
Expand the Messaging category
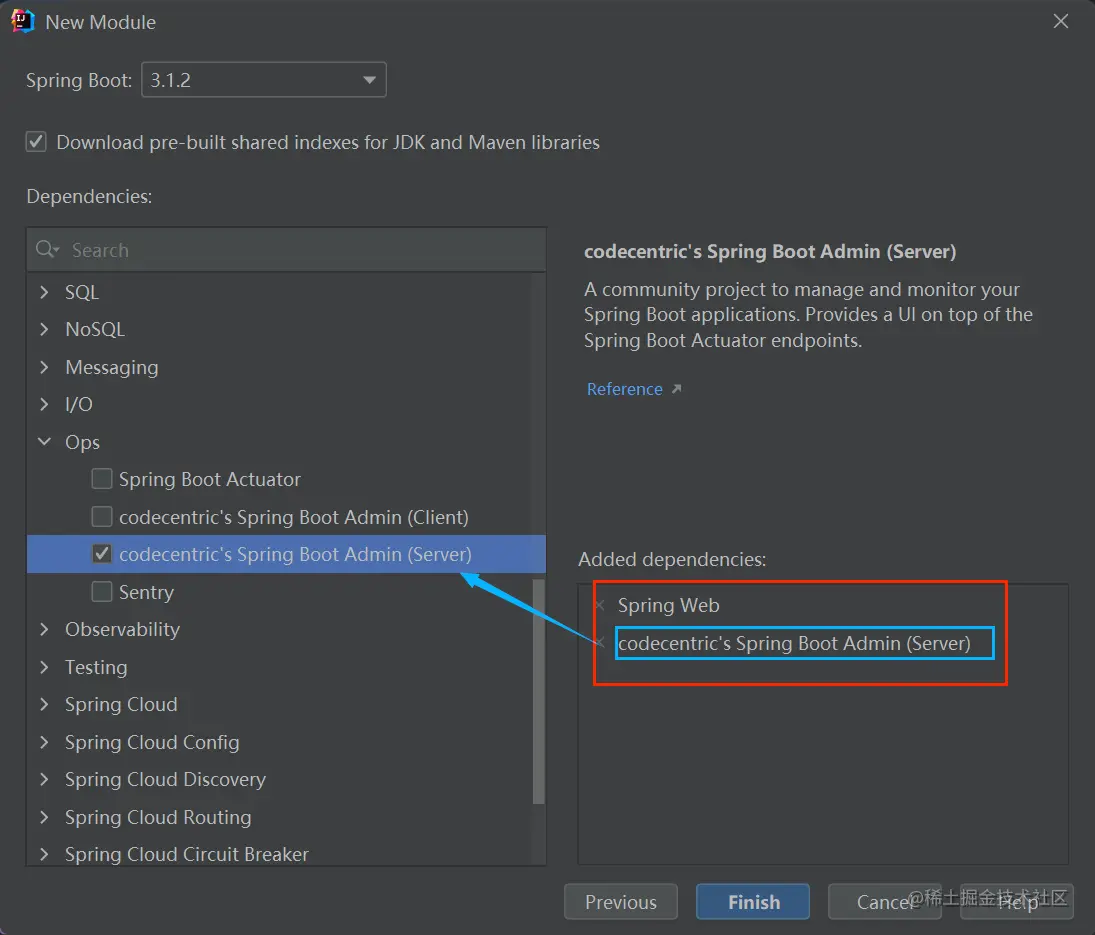[45, 367]
